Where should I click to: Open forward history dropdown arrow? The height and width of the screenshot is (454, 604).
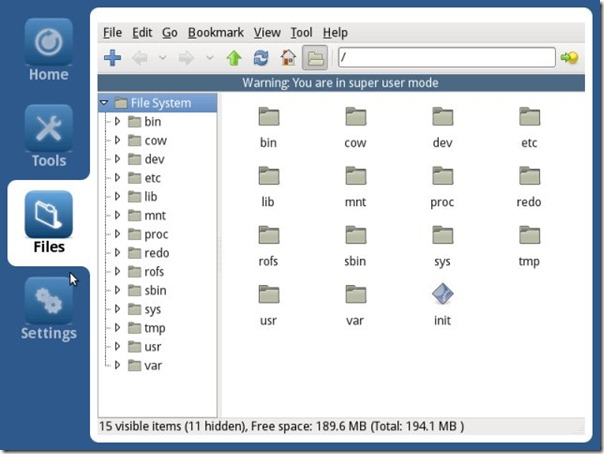point(210,58)
